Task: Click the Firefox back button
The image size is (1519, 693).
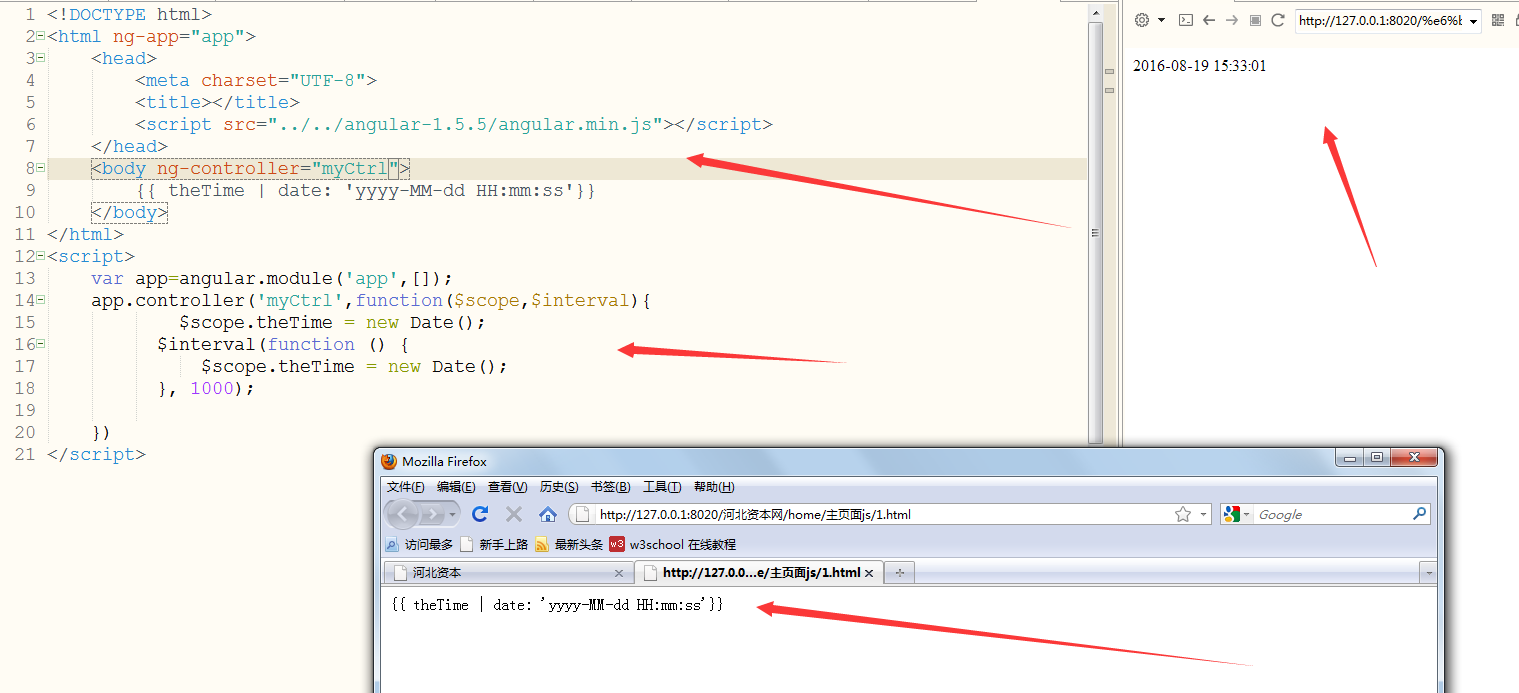Action: pos(402,514)
